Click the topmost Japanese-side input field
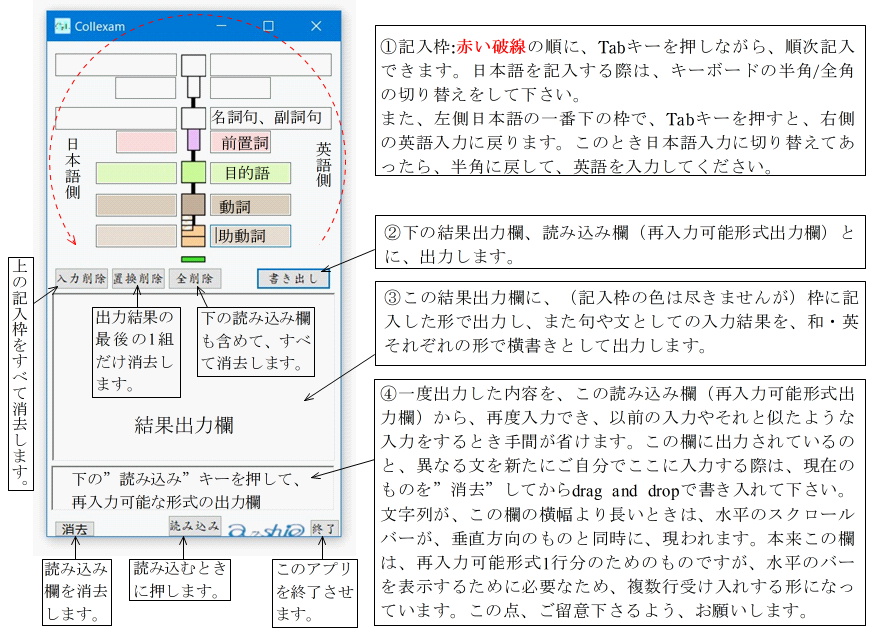The image size is (872, 635). 115,65
